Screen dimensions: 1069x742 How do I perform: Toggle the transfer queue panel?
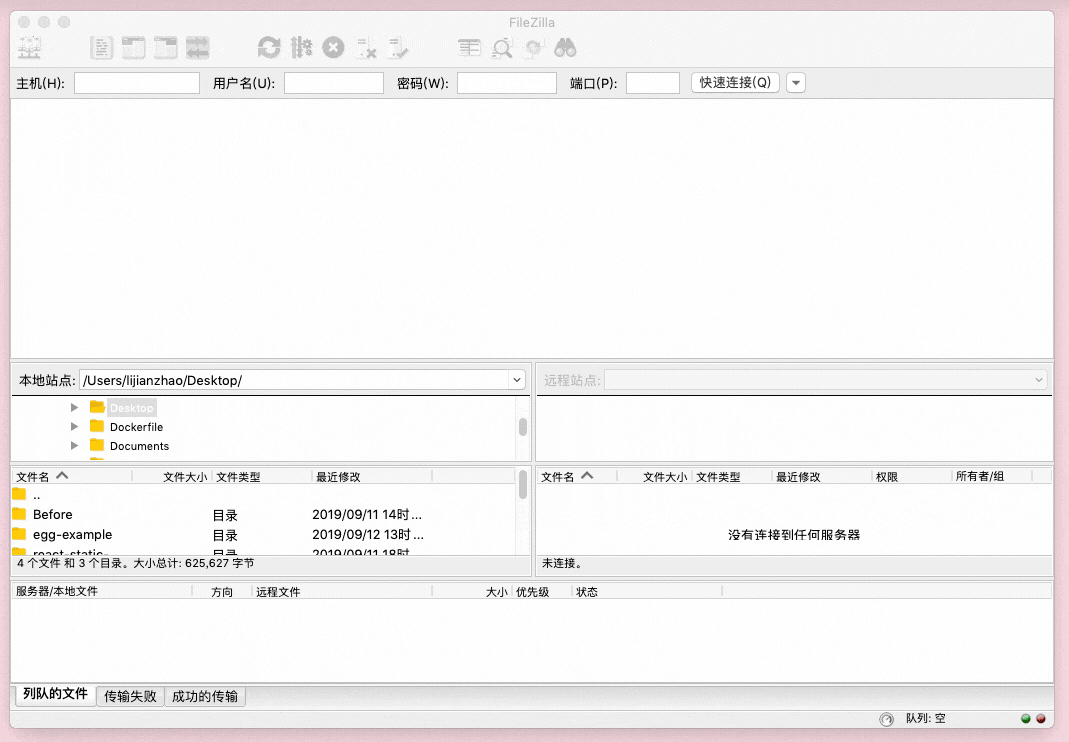click(x=197, y=47)
